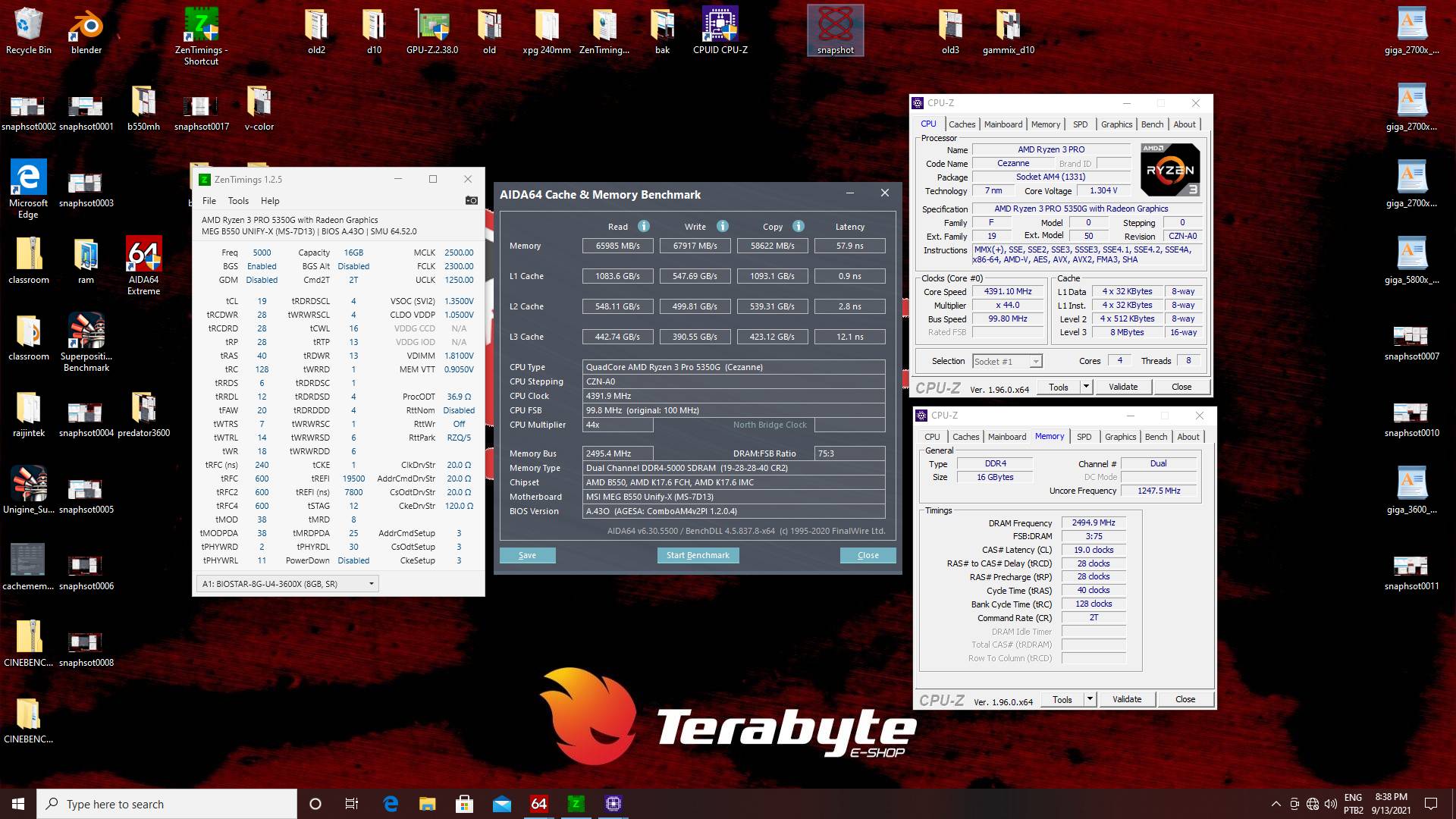The height and width of the screenshot is (819, 1456).
Task: Click the ZenTimings screenshot camera icon
Action: click(x=471, y=200)
